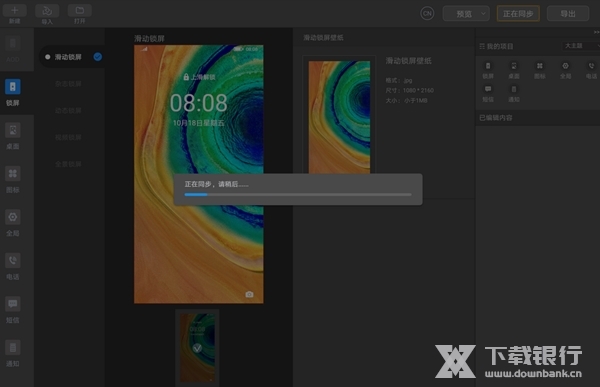Click the 大小: 小于1MB text
Viewport: 600px width, 387px height.
pos(406,101)
